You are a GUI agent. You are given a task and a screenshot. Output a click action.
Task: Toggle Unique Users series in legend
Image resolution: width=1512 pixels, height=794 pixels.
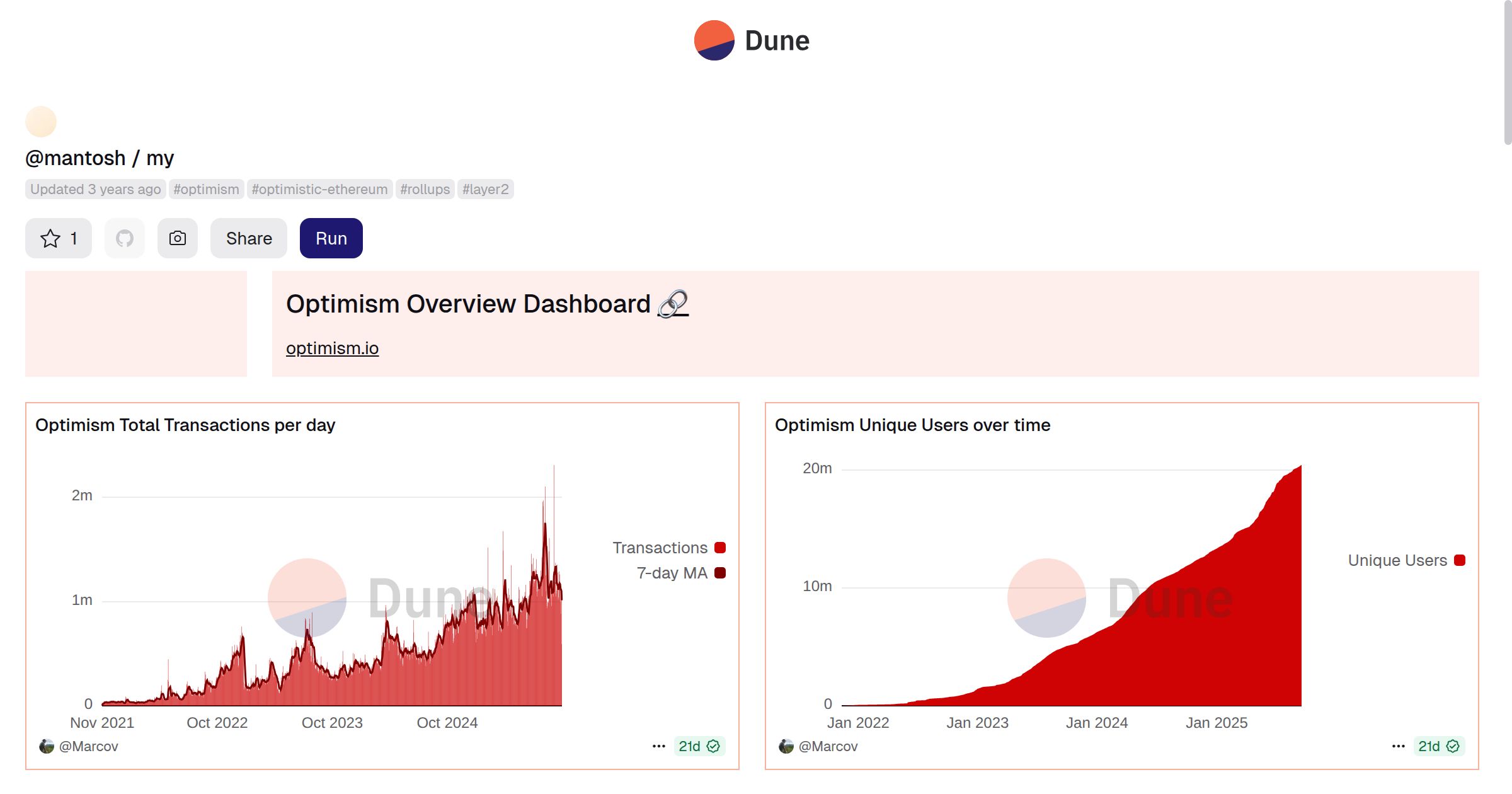click(x=1397, y=560)
